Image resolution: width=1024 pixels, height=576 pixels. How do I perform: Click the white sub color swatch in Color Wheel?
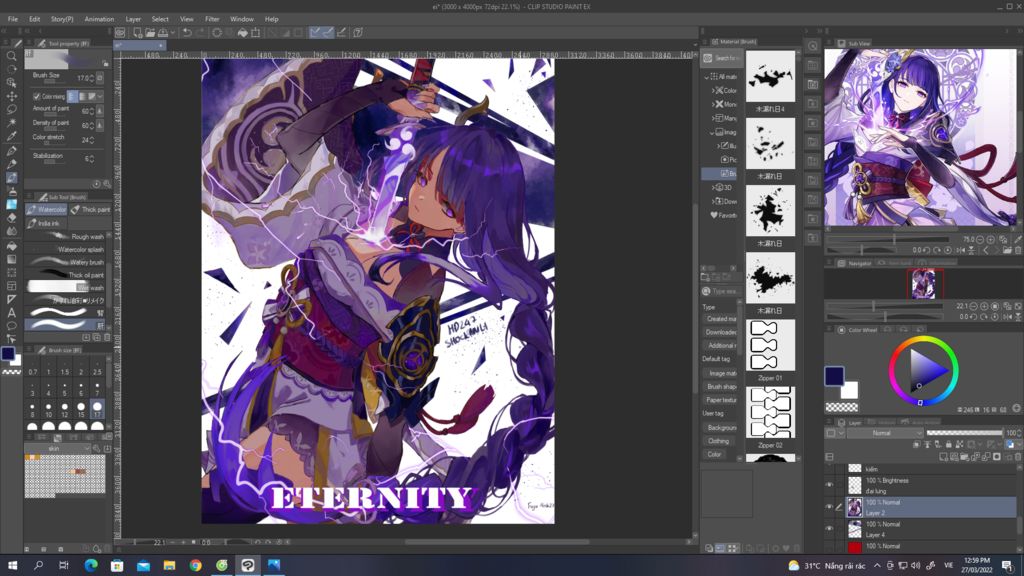[x=849, y=391]
